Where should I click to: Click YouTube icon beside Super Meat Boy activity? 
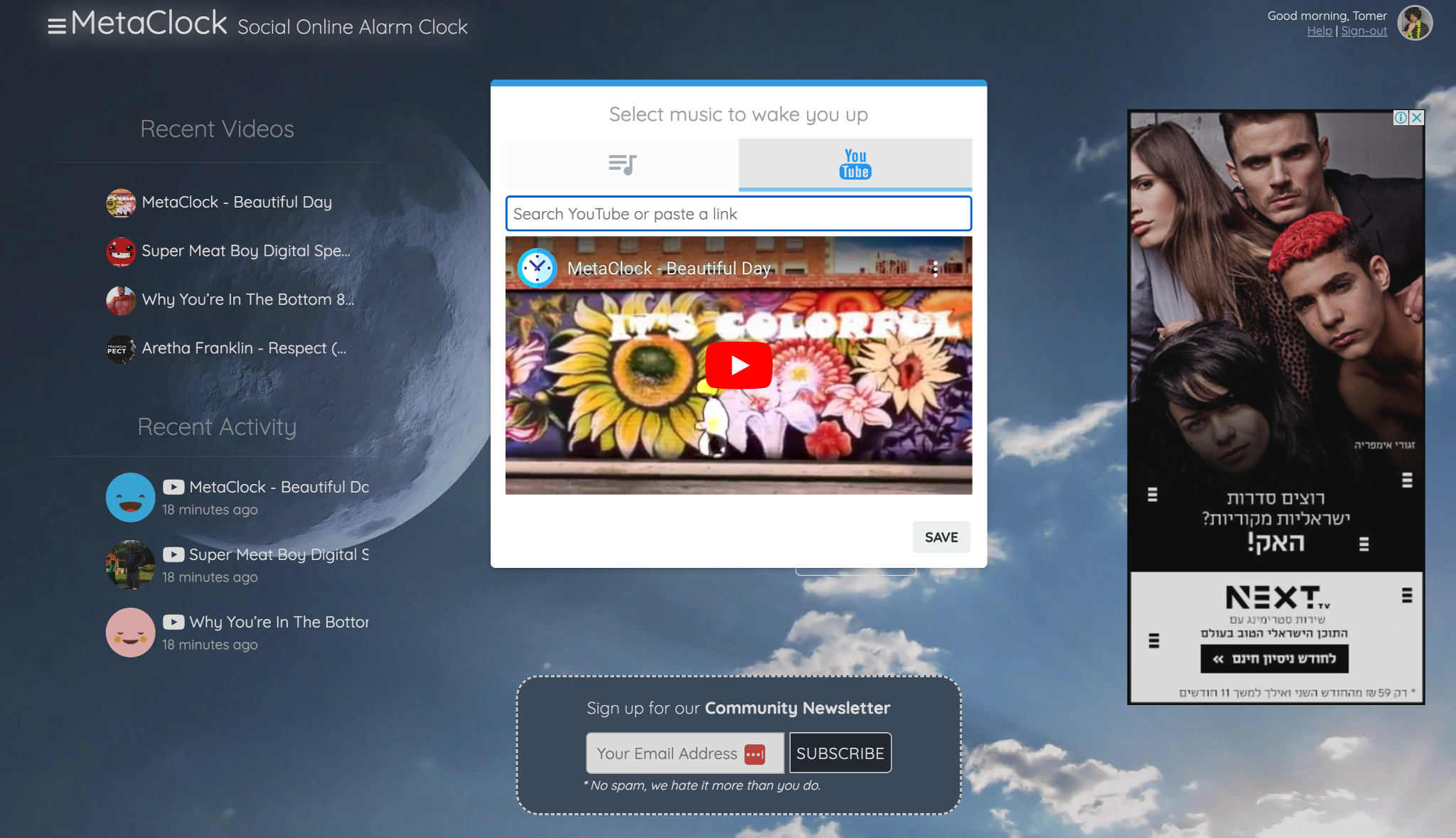pyautogui.click(x=173, y=554)
